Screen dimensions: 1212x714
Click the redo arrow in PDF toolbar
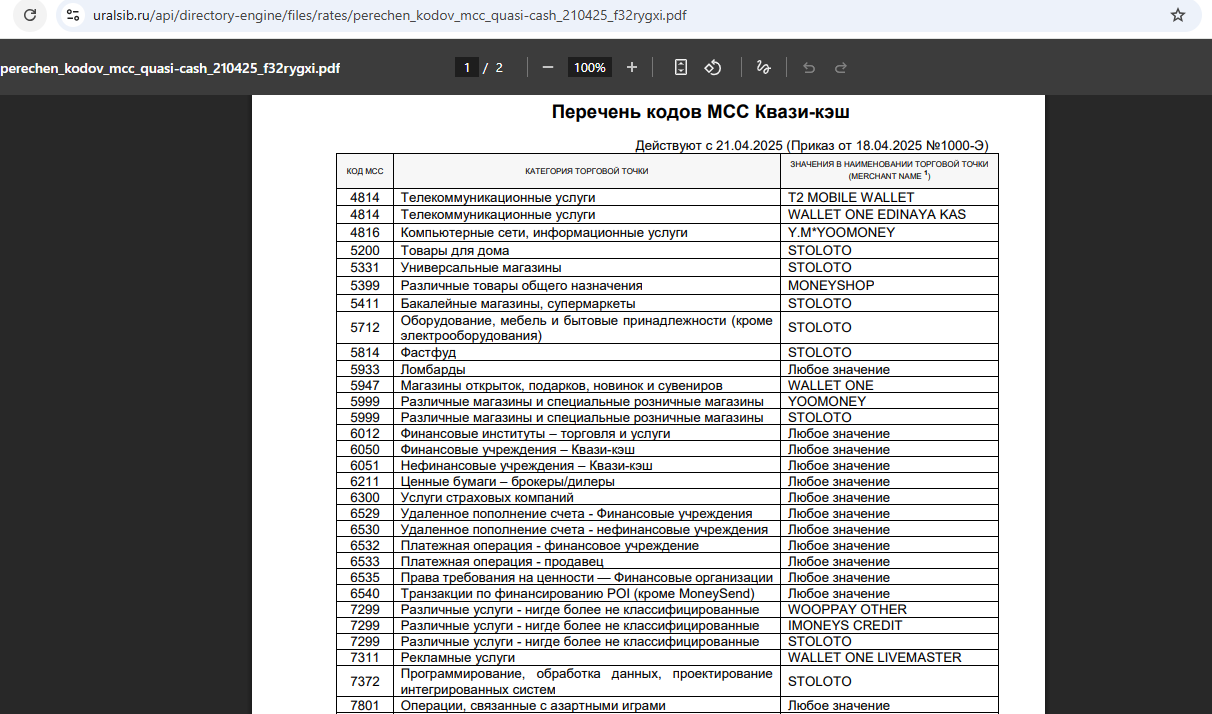[x=841, y=67]
